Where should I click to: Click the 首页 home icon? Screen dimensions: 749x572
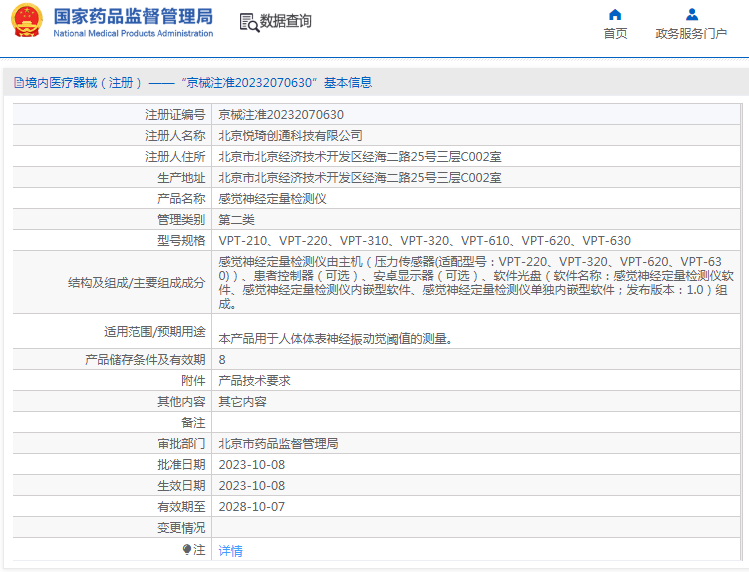tap(615, 15)
